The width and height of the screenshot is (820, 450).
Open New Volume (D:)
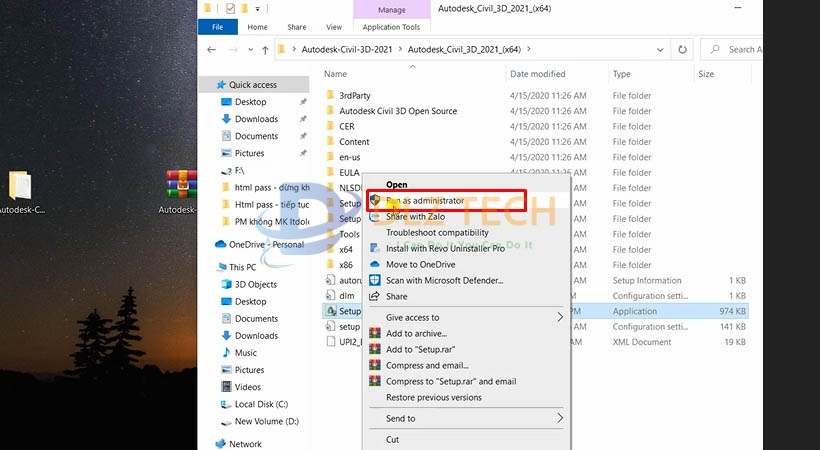[267, 421]
